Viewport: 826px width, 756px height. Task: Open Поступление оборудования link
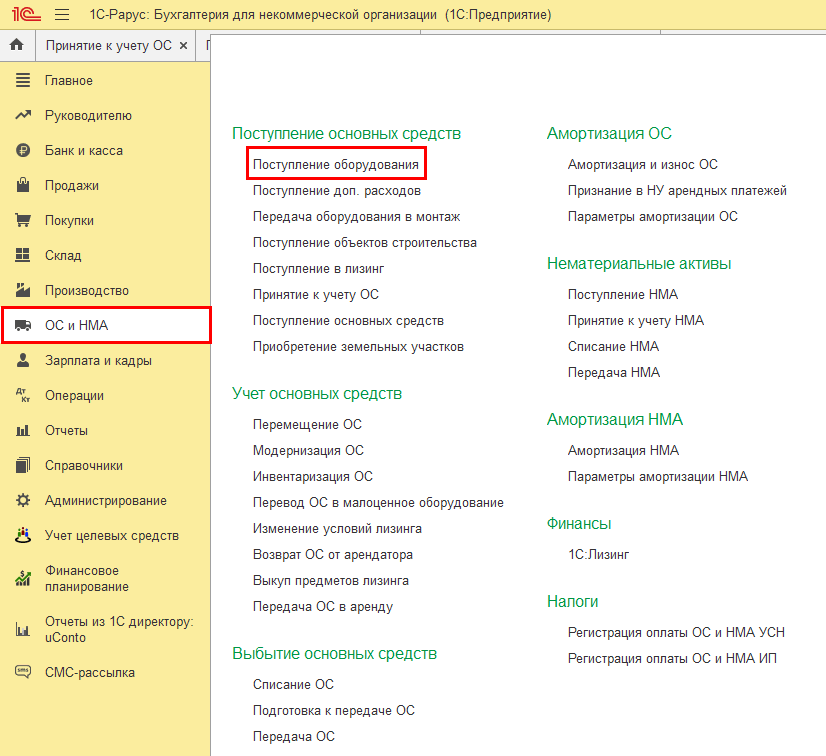[336, 164]
